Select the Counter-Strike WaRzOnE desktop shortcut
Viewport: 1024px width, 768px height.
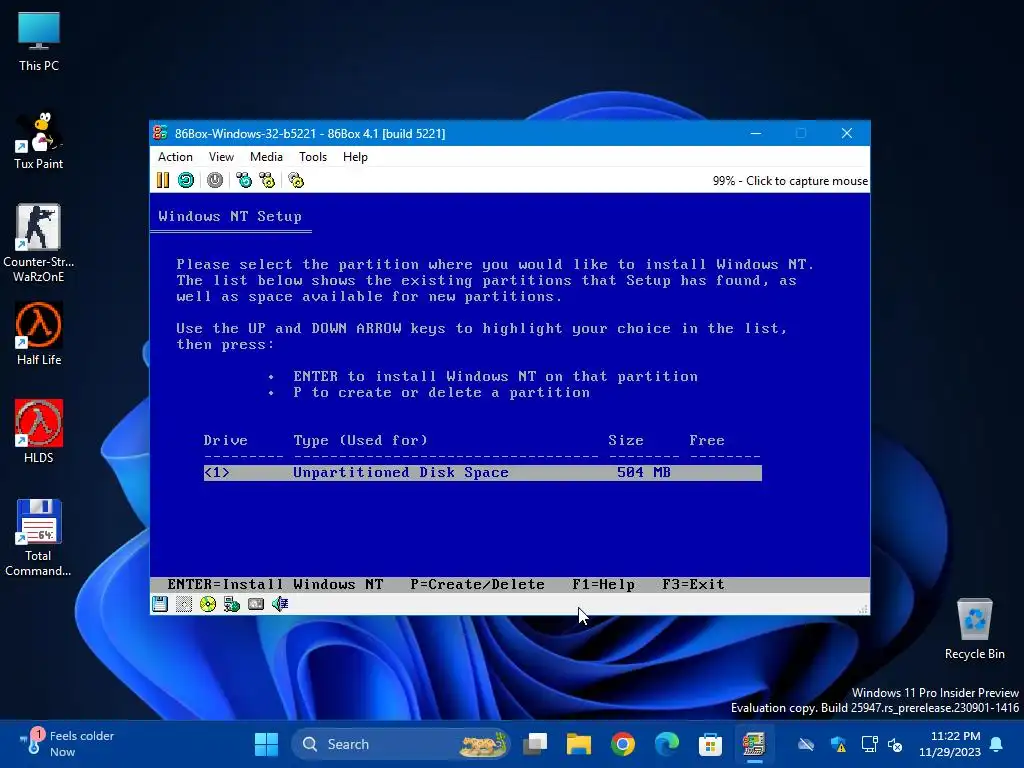[x=39, y=243]
